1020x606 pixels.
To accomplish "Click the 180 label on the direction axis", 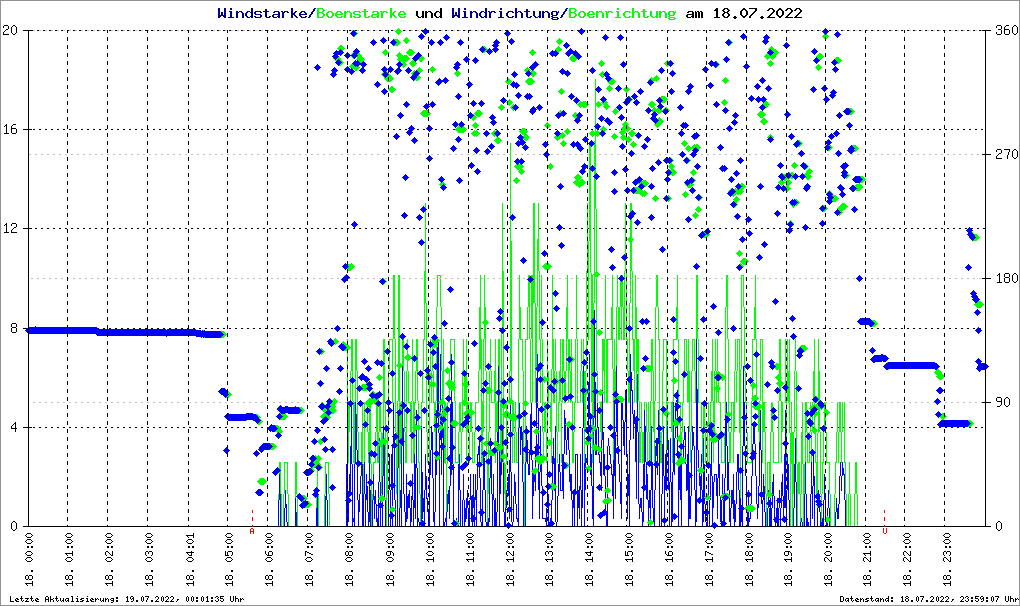I will coord(1005,278).
